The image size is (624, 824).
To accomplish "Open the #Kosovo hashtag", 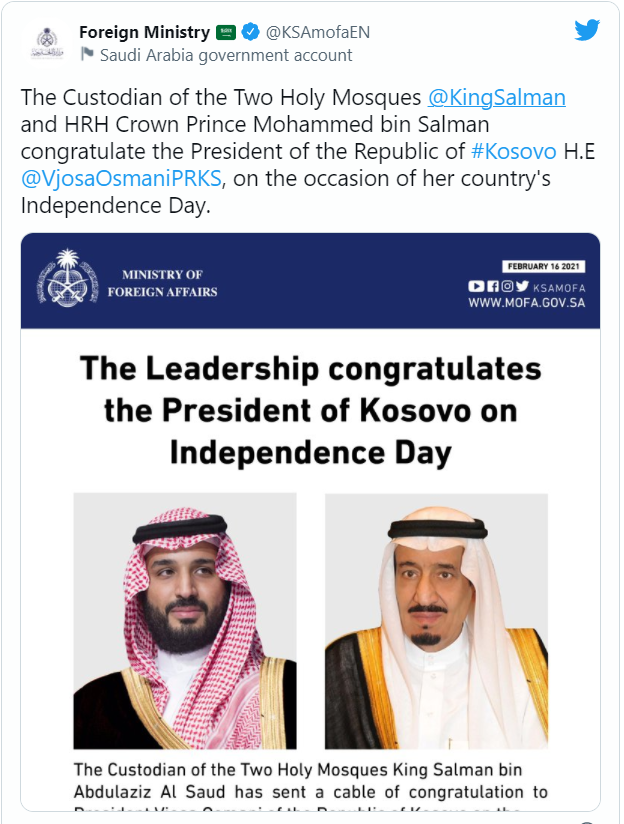I will coord(514,151).
